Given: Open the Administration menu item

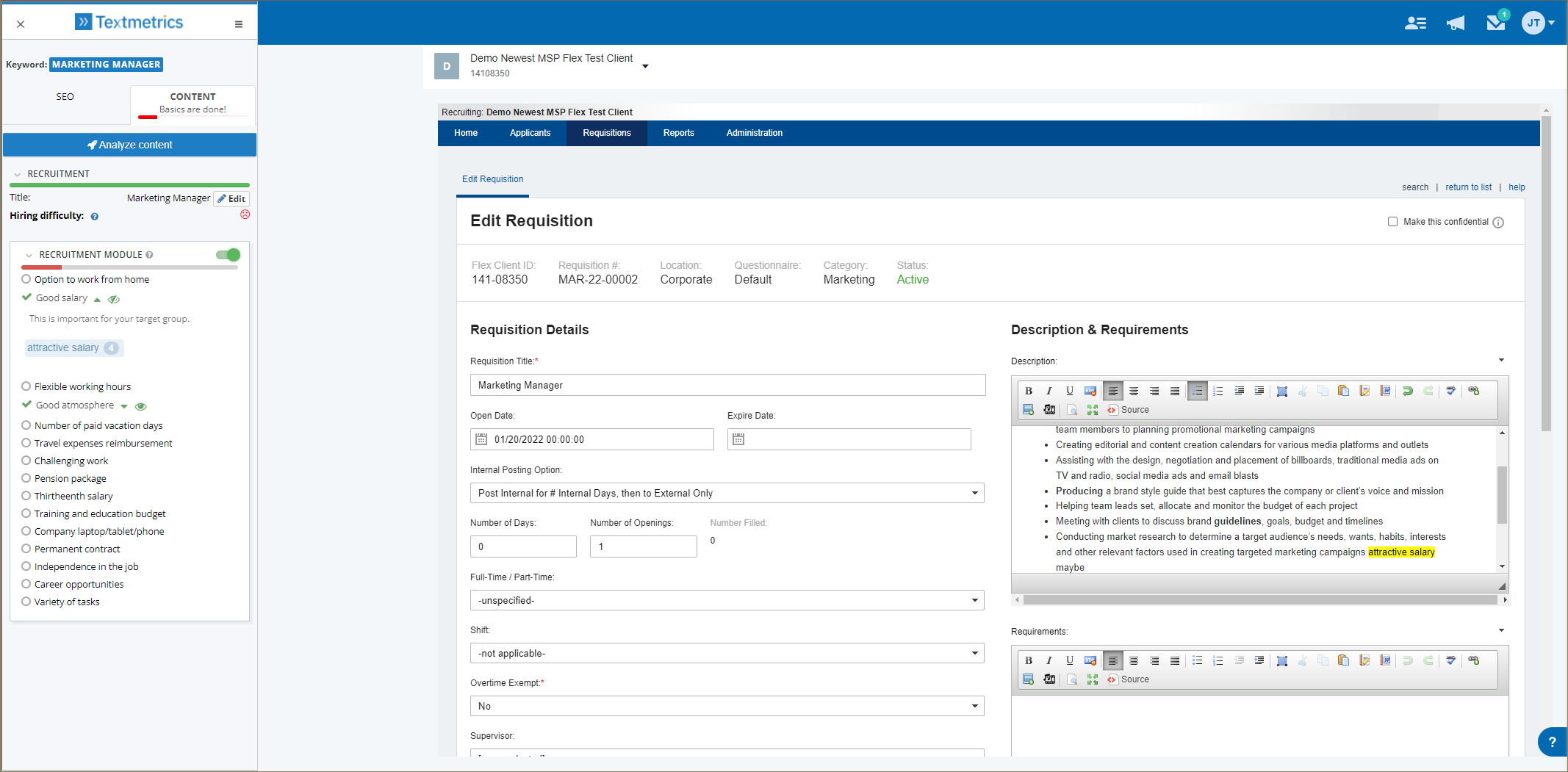Looking at the screenshot, I should pyautogui.click(x=754, y=133).
